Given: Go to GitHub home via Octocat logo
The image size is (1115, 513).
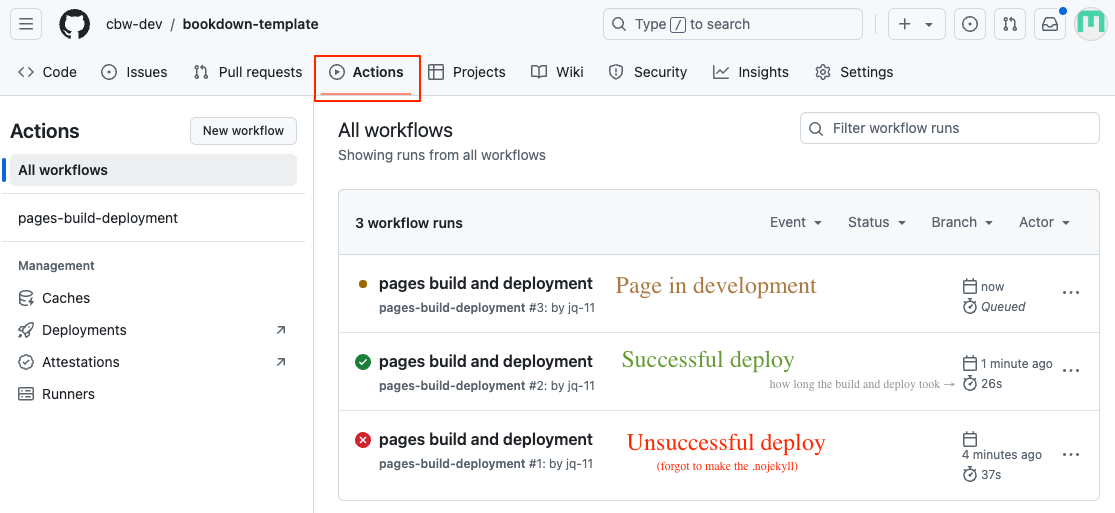Looking at the screenshot, I should click(75, 24).
